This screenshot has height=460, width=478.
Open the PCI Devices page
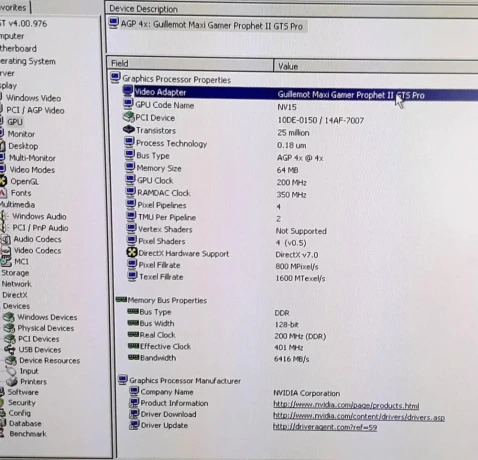pos(39,339)
